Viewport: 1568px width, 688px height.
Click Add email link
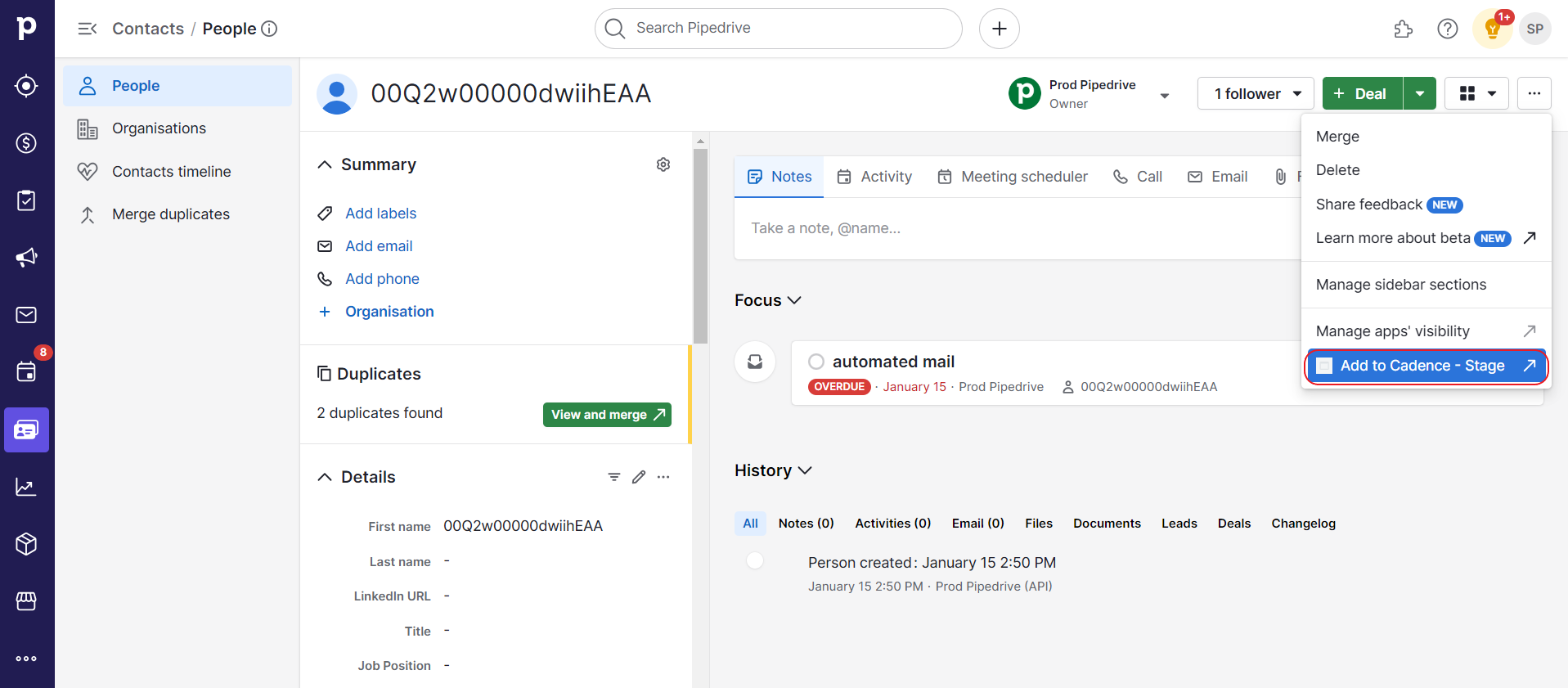(379, 246)
